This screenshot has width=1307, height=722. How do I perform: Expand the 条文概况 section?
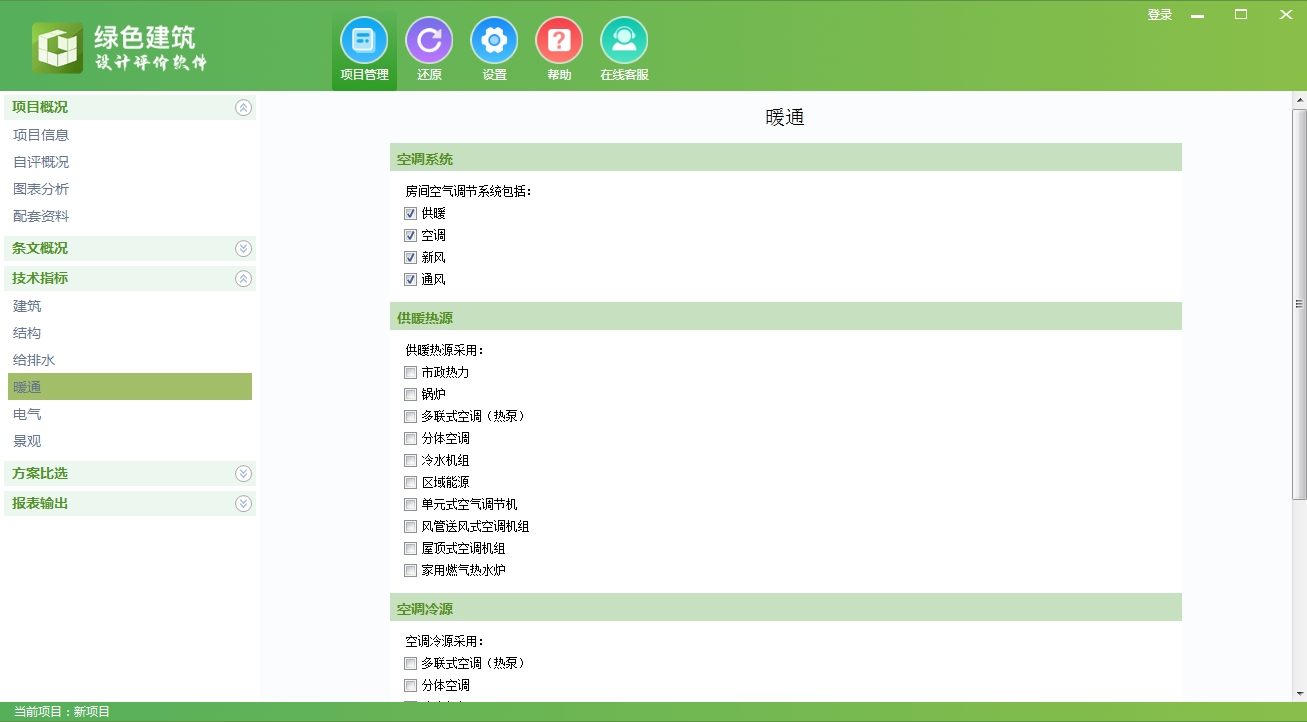click(x=243, y=249)
